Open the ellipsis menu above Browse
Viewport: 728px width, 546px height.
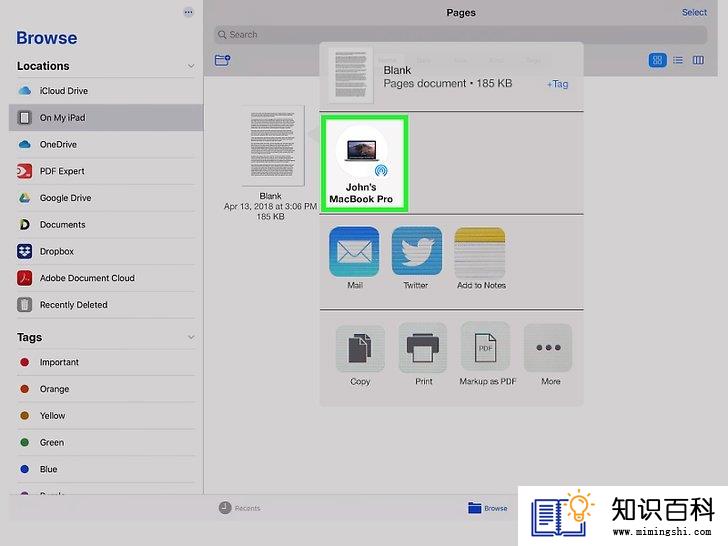pyautogui.click(x=188, y=13)
